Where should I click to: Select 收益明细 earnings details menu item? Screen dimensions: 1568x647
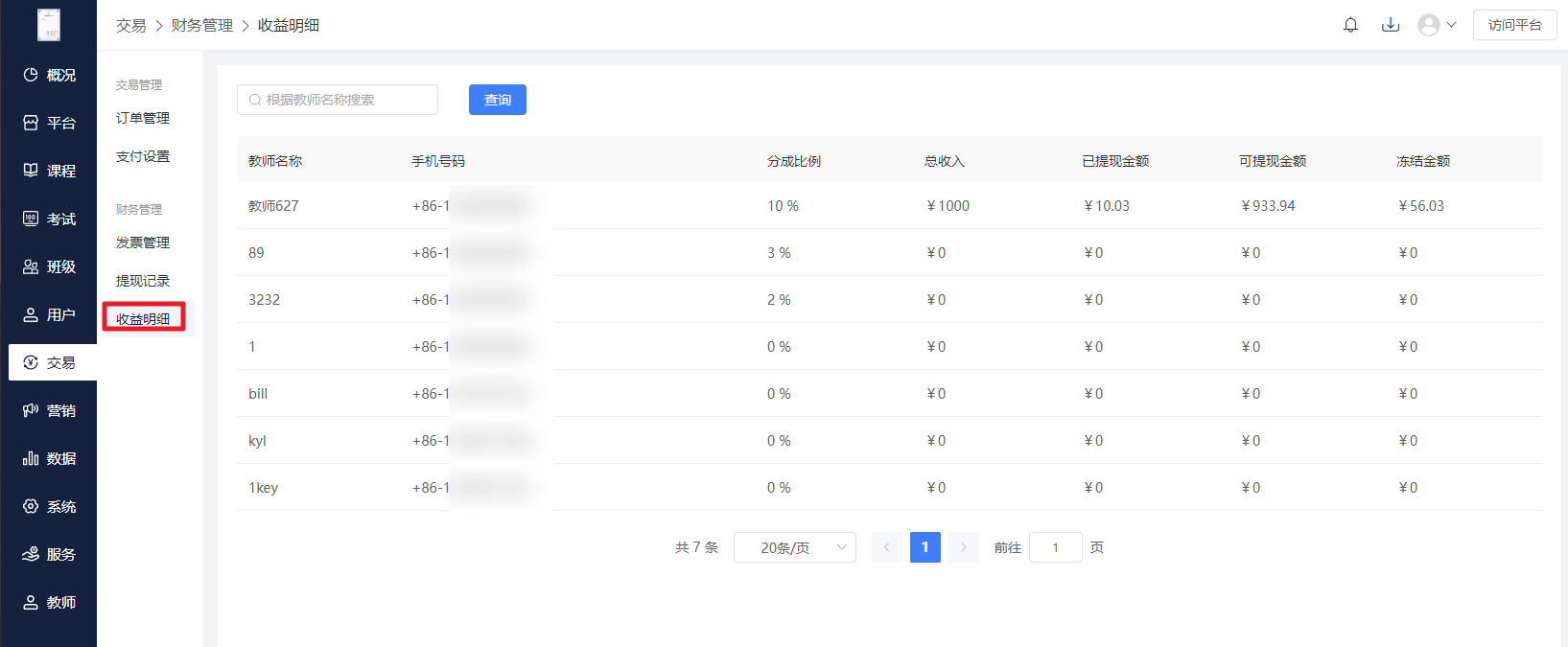tap(143, 319)
